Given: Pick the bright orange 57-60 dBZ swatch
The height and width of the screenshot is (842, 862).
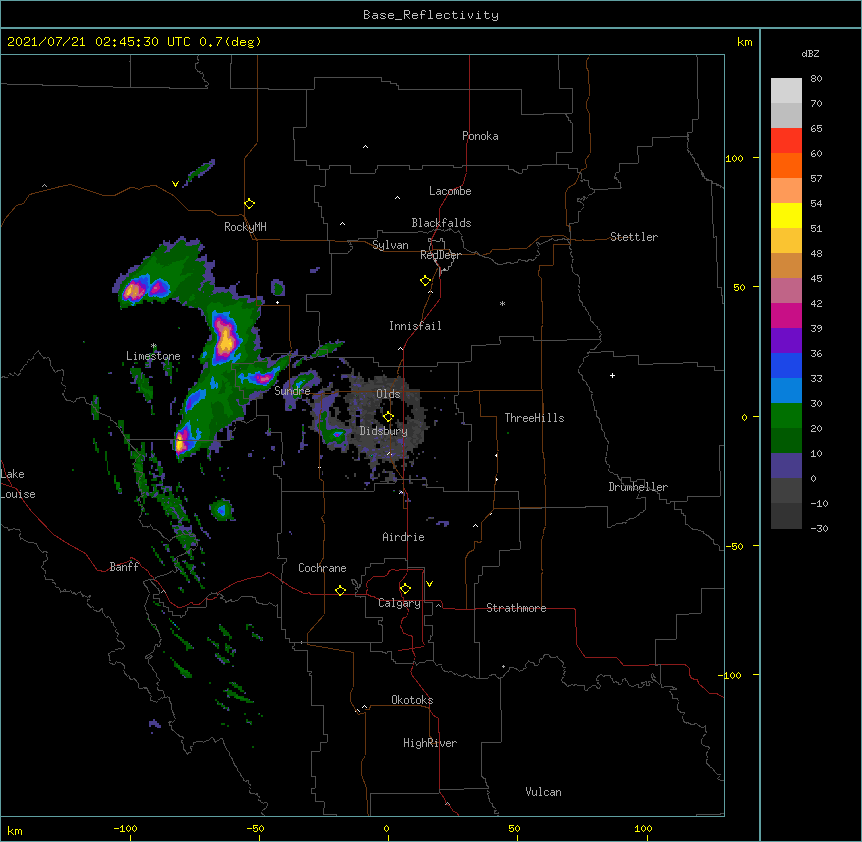Looking at the screenshot, I should click(x=786, y=165).
